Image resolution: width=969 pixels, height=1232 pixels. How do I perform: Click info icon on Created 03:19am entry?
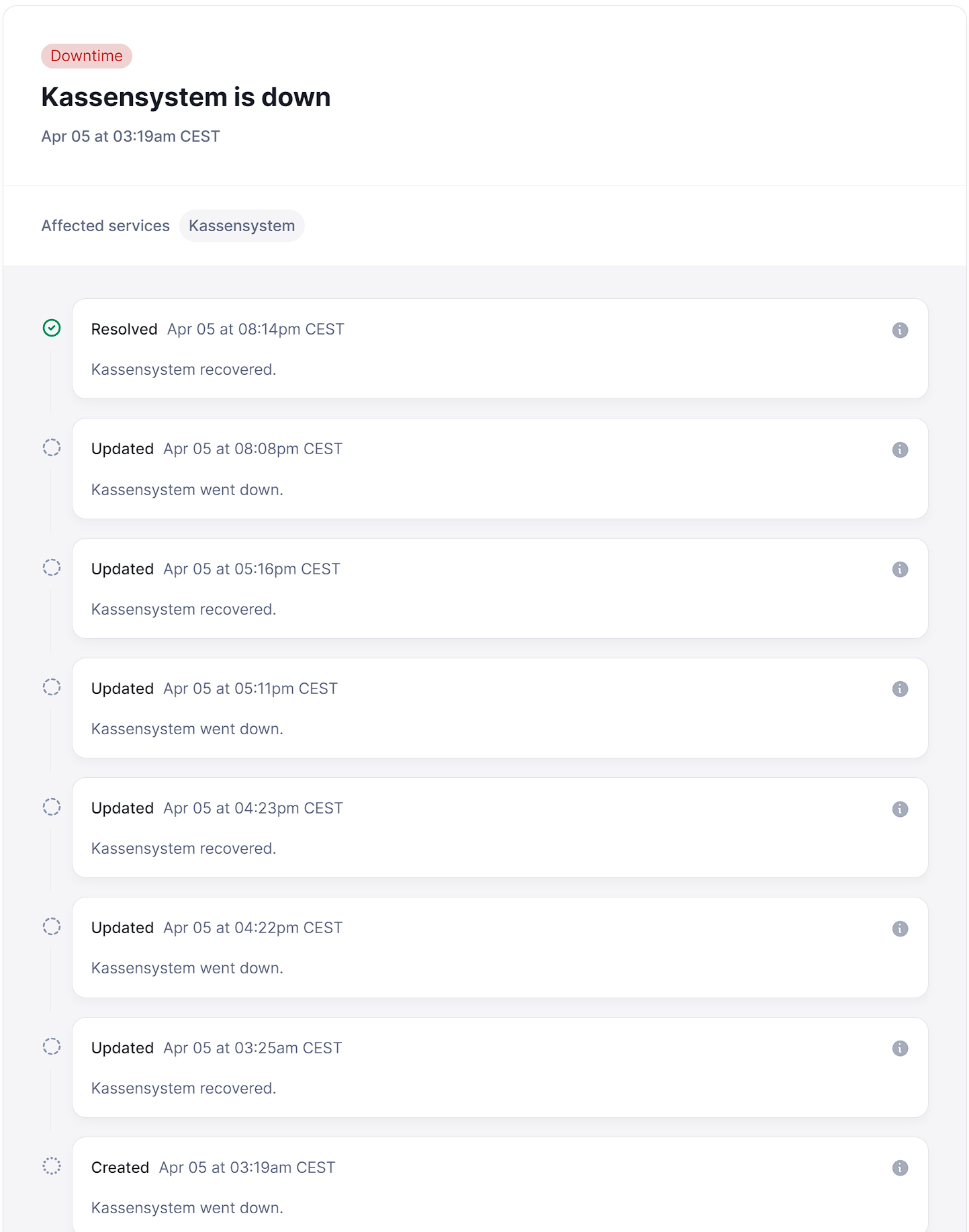900,1168
